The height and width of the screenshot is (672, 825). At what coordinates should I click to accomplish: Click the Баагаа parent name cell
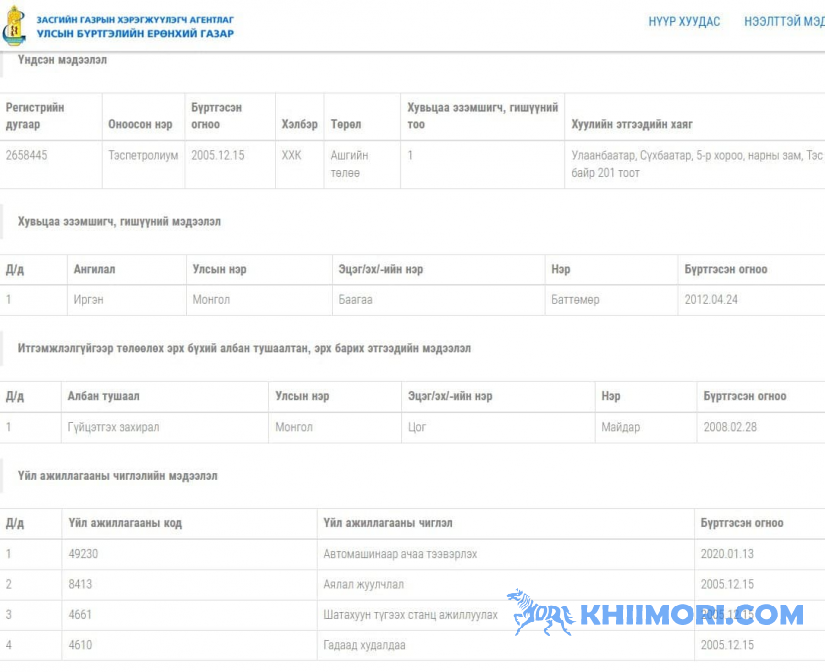356,300
